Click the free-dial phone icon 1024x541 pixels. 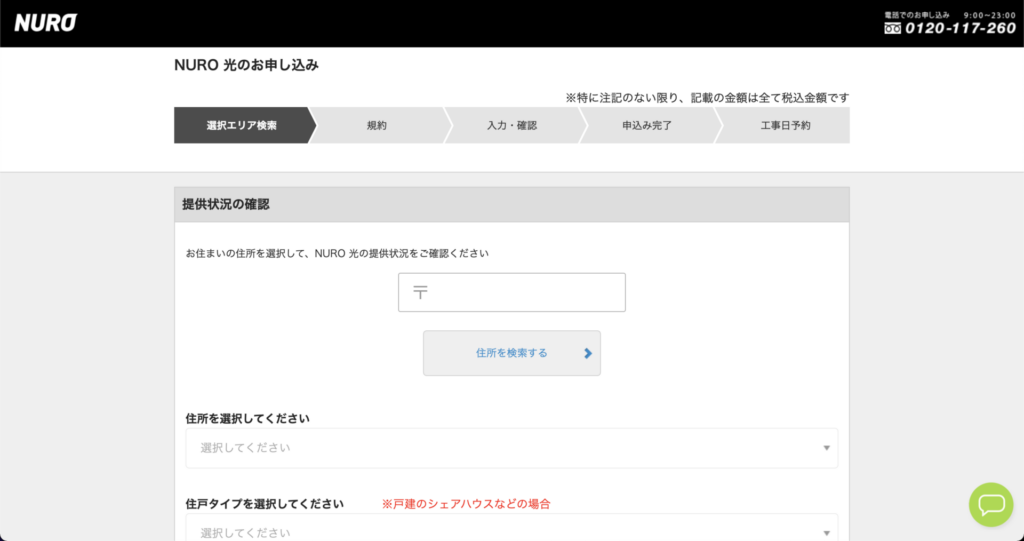point(893,28)
